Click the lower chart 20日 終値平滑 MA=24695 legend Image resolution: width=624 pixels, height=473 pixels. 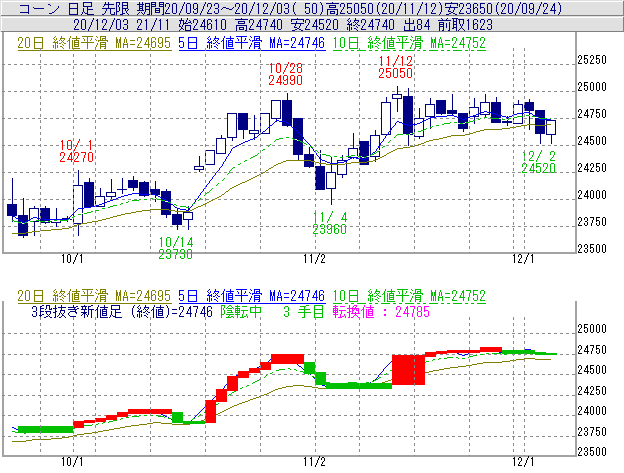click(94, 296)
